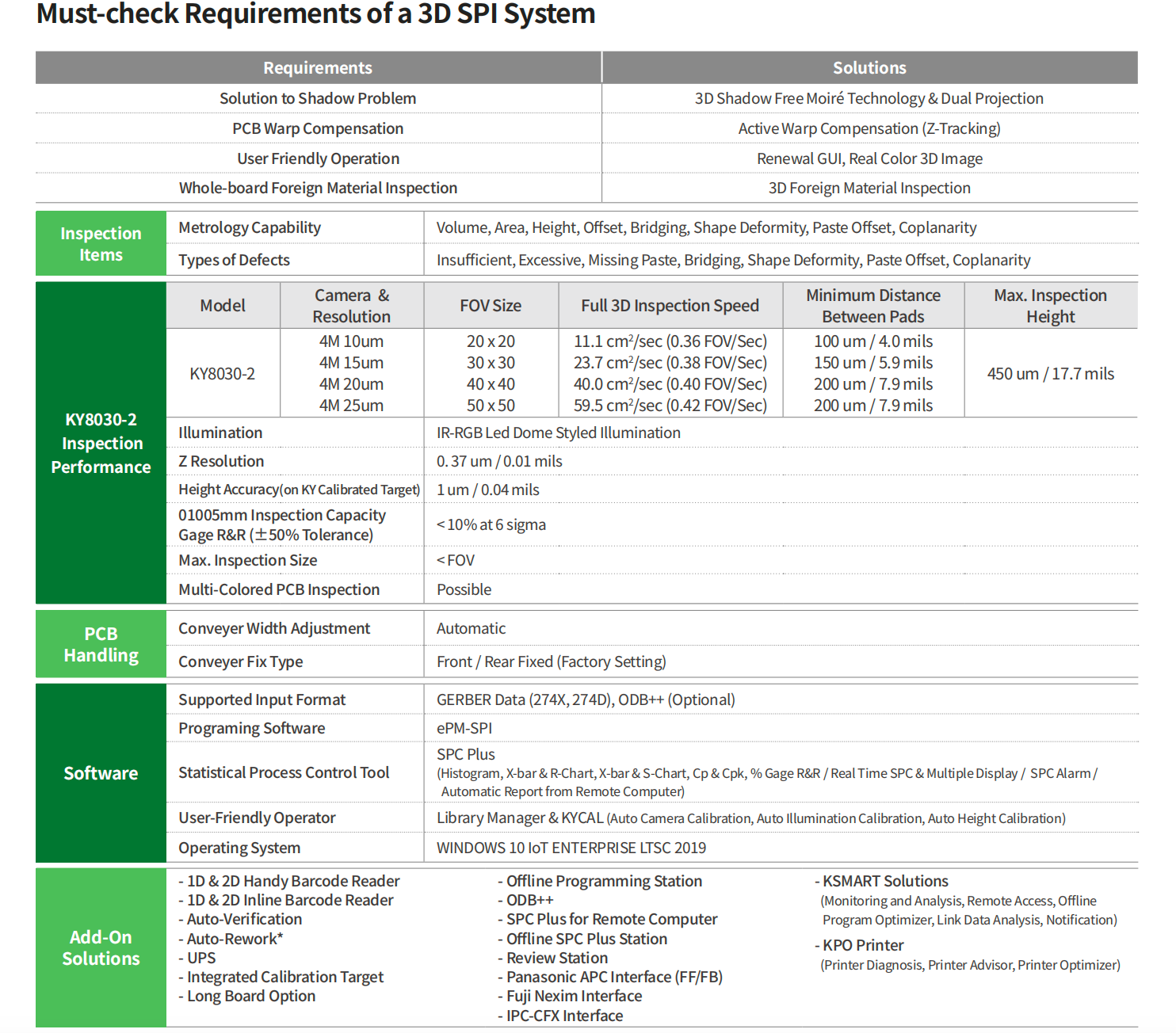Click the Full 3D Inspection Speed header

pyautogui.click(x=670, y=306)
